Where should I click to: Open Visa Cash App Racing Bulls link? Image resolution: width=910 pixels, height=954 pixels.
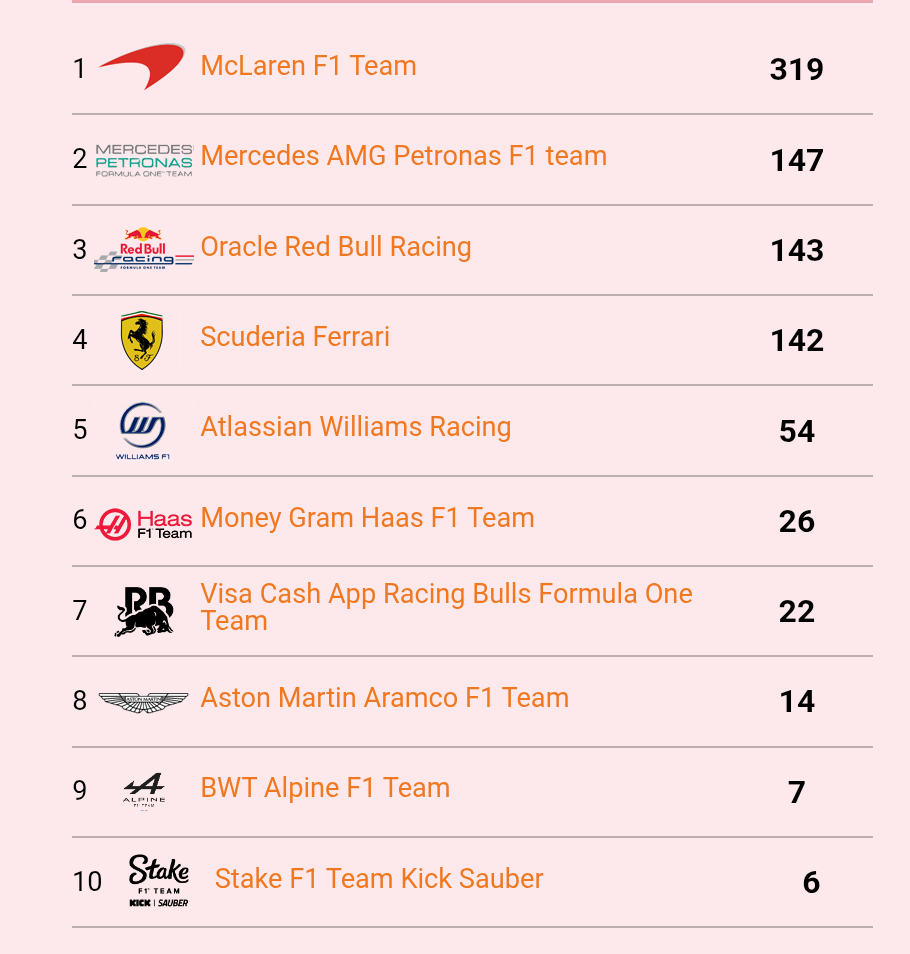coord(446,607)
